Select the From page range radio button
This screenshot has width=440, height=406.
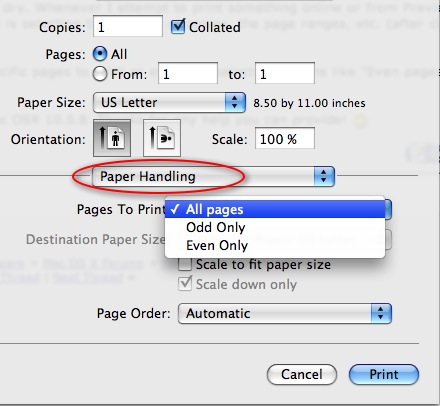(x=100, y=74)
